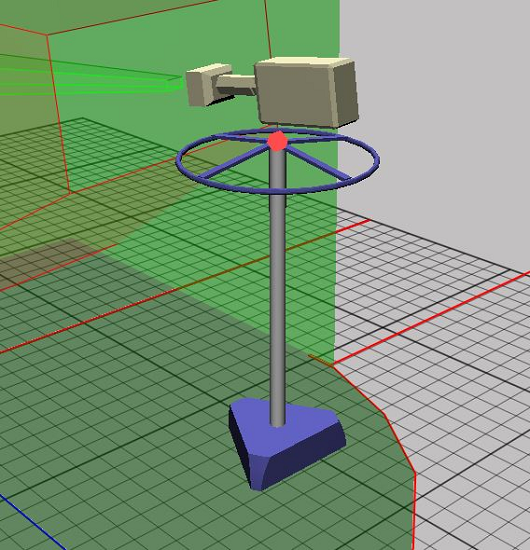Select the large beige camera body box

306,92
